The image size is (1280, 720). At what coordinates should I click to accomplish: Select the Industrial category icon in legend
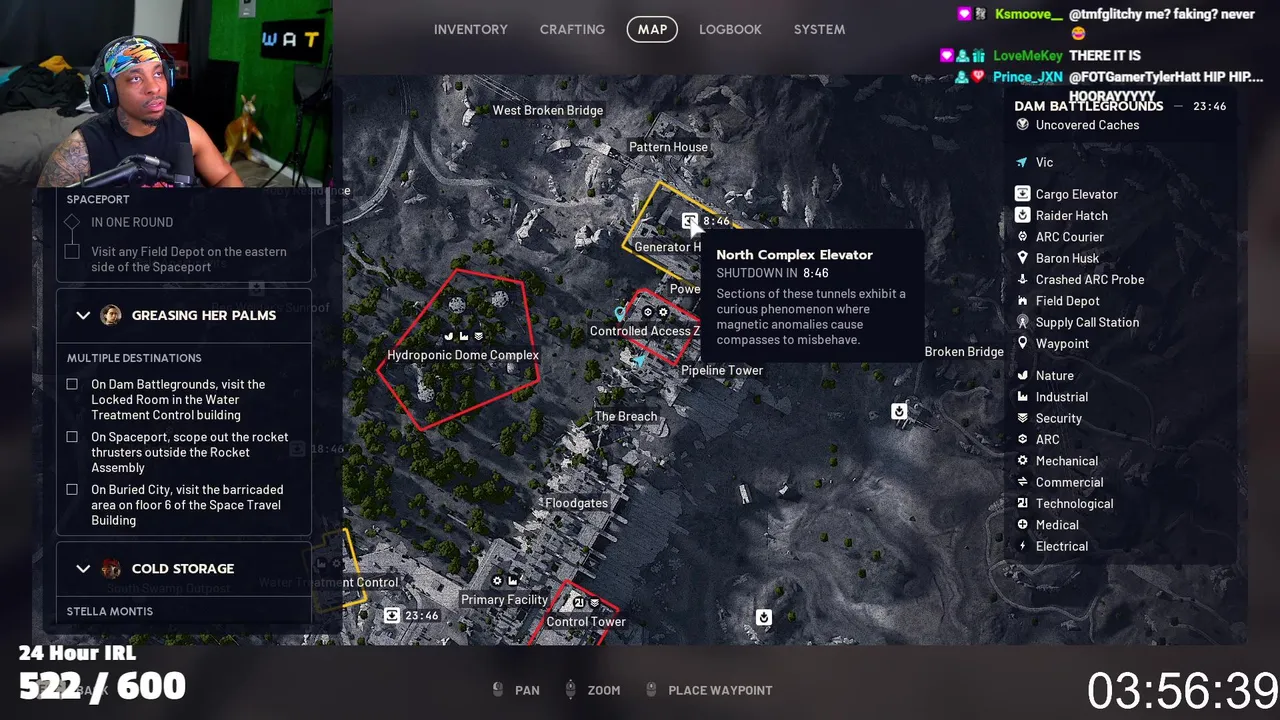(1022, 397)
